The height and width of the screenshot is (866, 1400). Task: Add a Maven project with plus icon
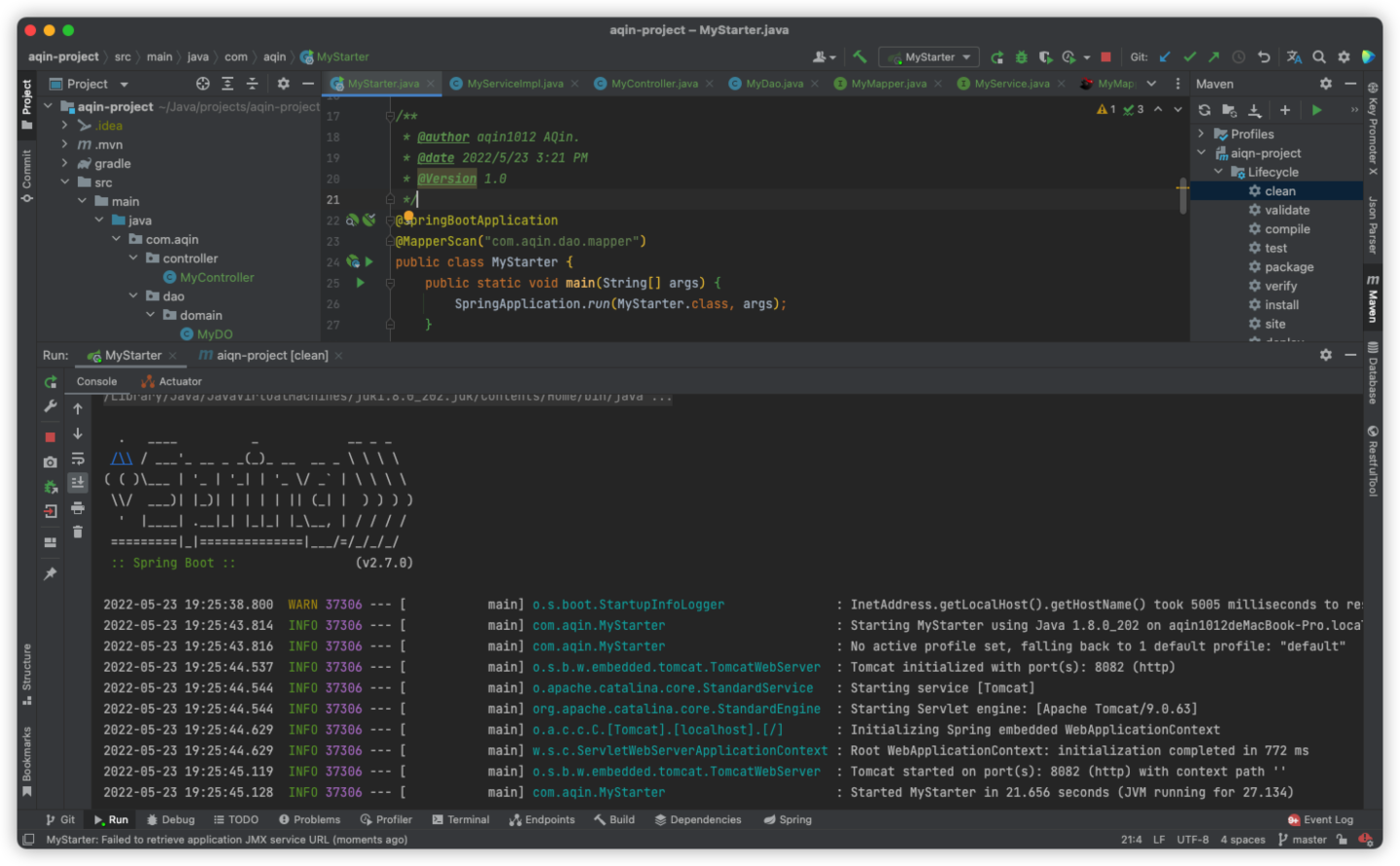[1284, 110]
